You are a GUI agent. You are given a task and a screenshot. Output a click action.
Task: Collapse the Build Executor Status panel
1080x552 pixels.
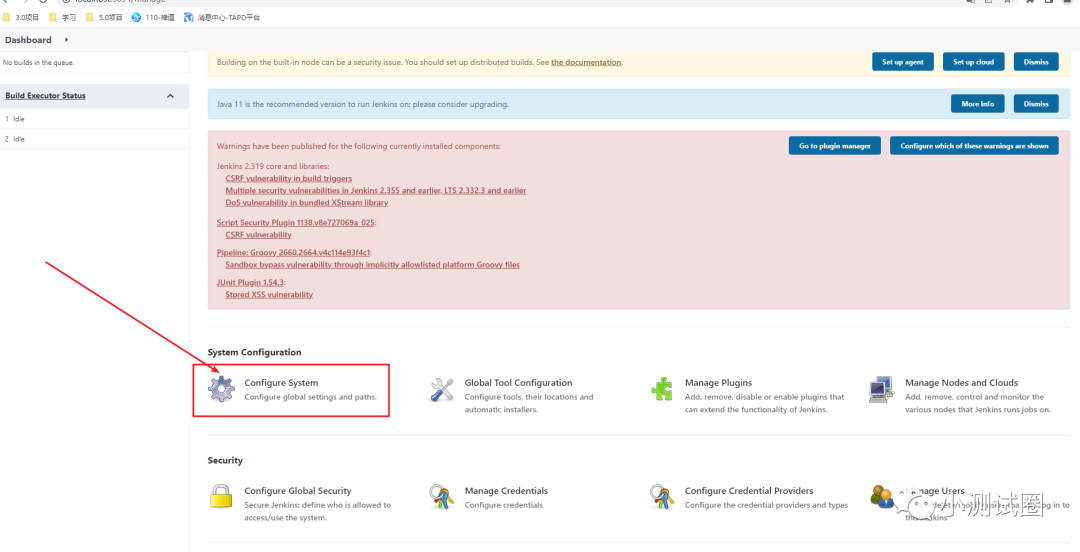click(x=170, y=96)
